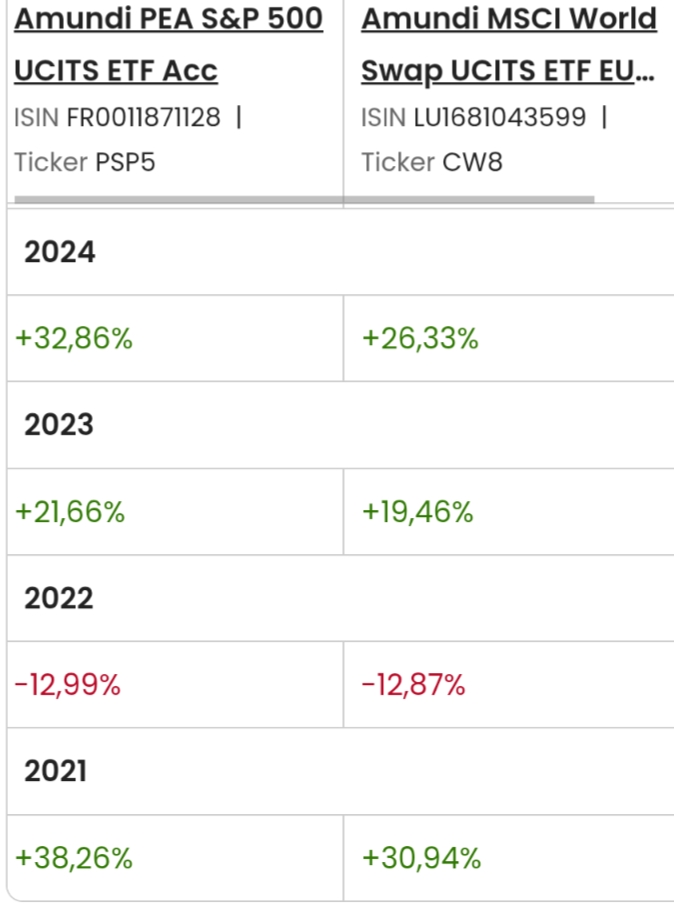Screen dimensions: 674x908
Task: Click the red −12,87% return value
Action: [x=413, y=685]
